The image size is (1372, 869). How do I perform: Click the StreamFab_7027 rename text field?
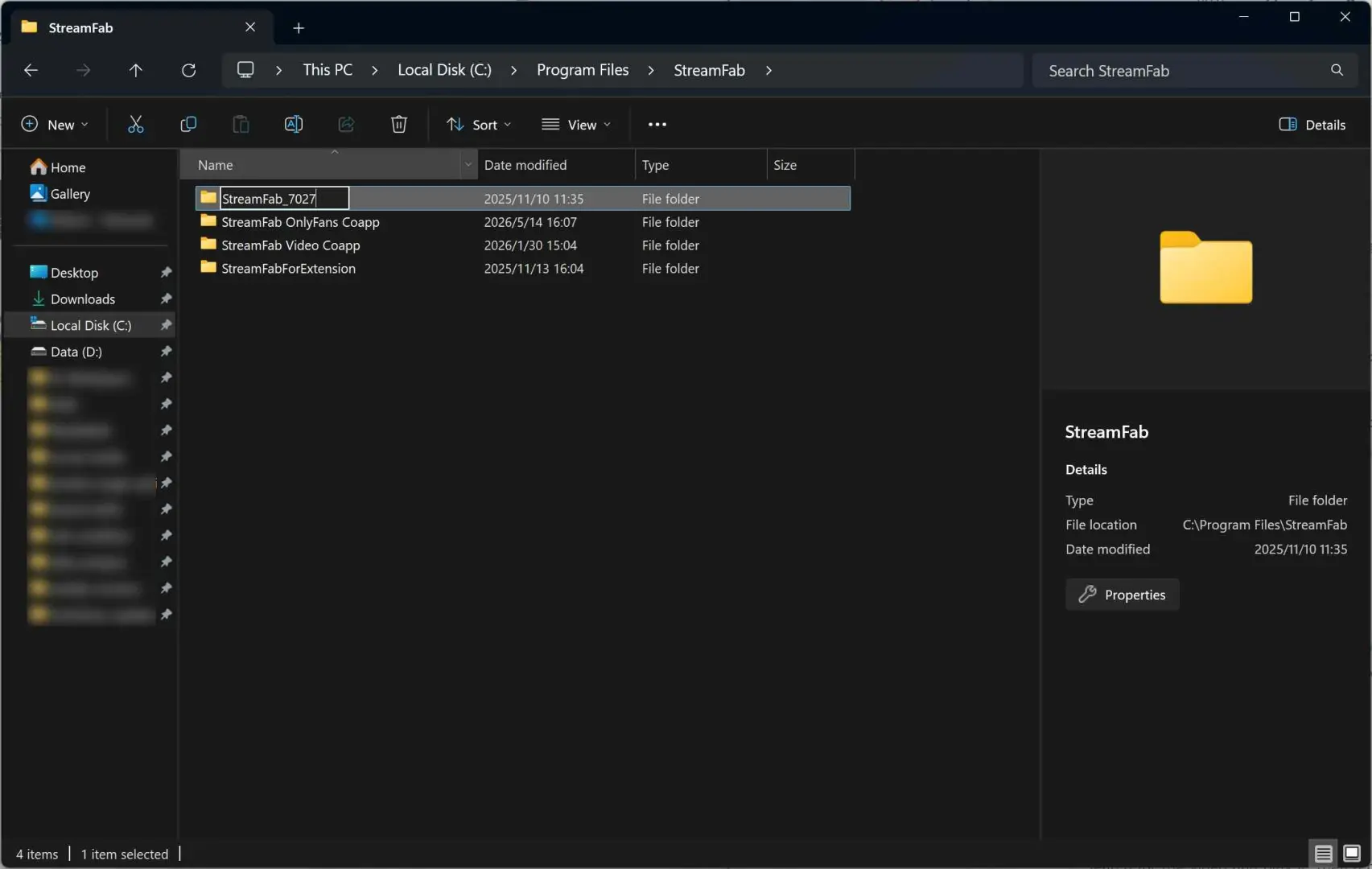[284, 198]
